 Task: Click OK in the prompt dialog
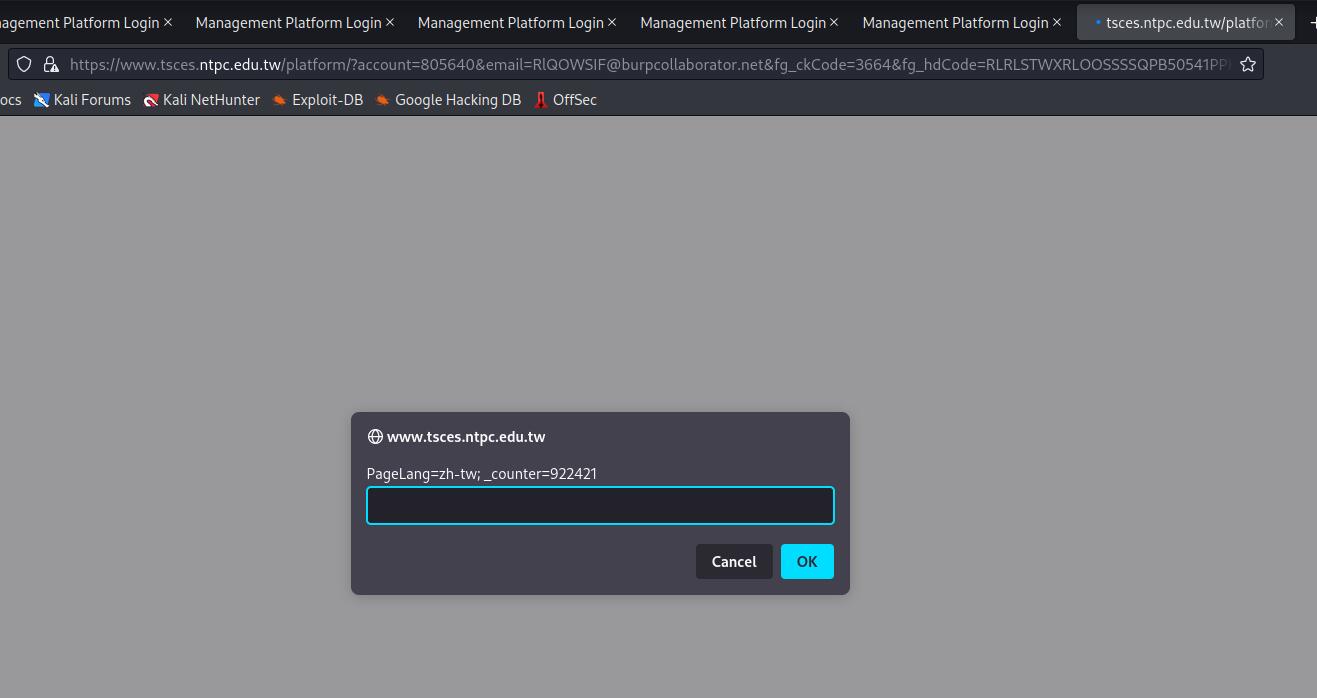click(x=807, y=561)
